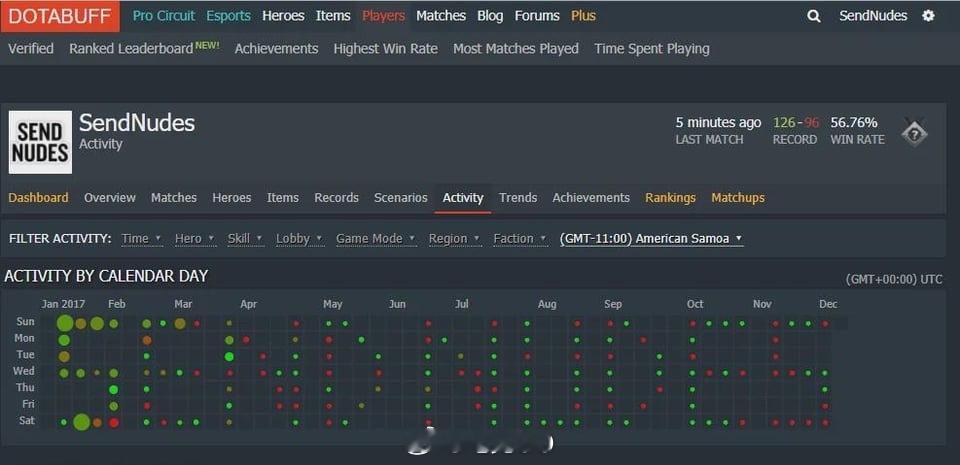Switch to the profile Items tab
The height and width of the screenshot is (465, 960).
[283, 198]
